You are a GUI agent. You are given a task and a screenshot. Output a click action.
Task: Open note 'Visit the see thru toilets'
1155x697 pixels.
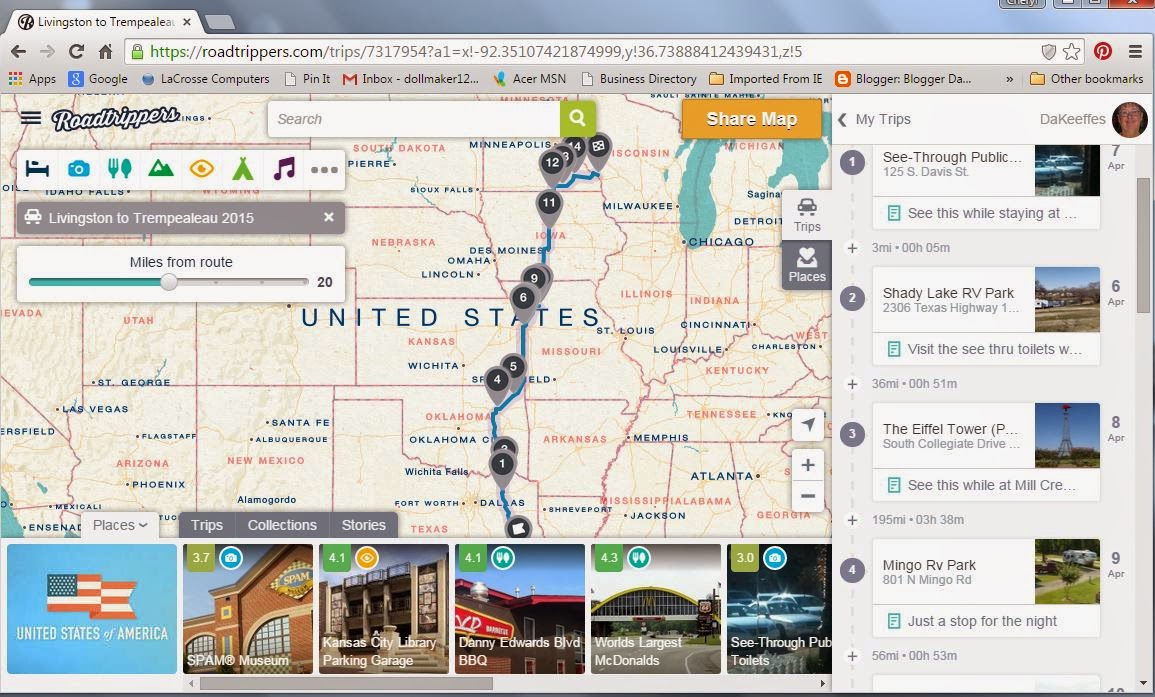[x=986, y=349]
